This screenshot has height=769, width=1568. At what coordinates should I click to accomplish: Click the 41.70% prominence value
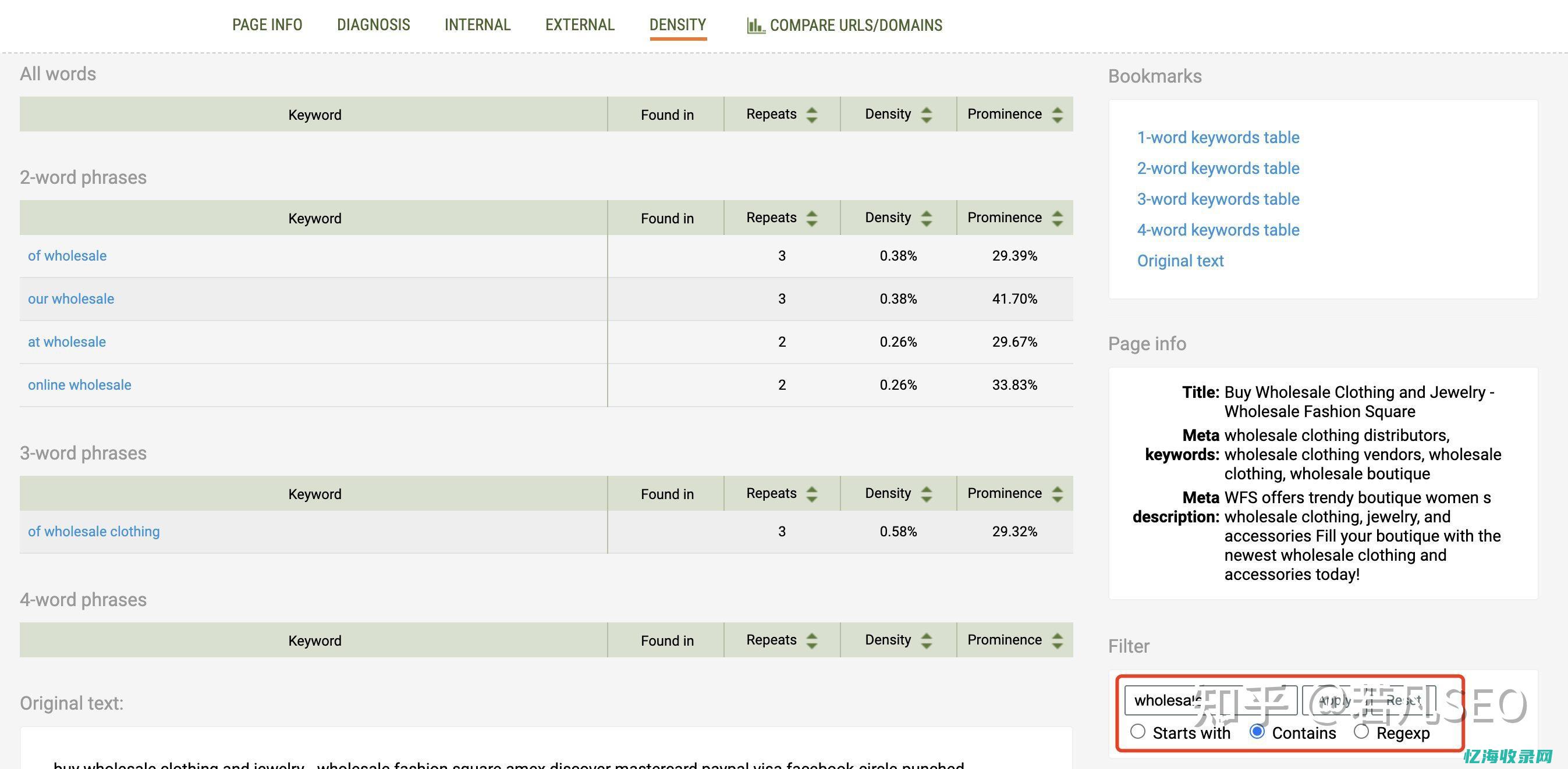(x=1014, y=299)
